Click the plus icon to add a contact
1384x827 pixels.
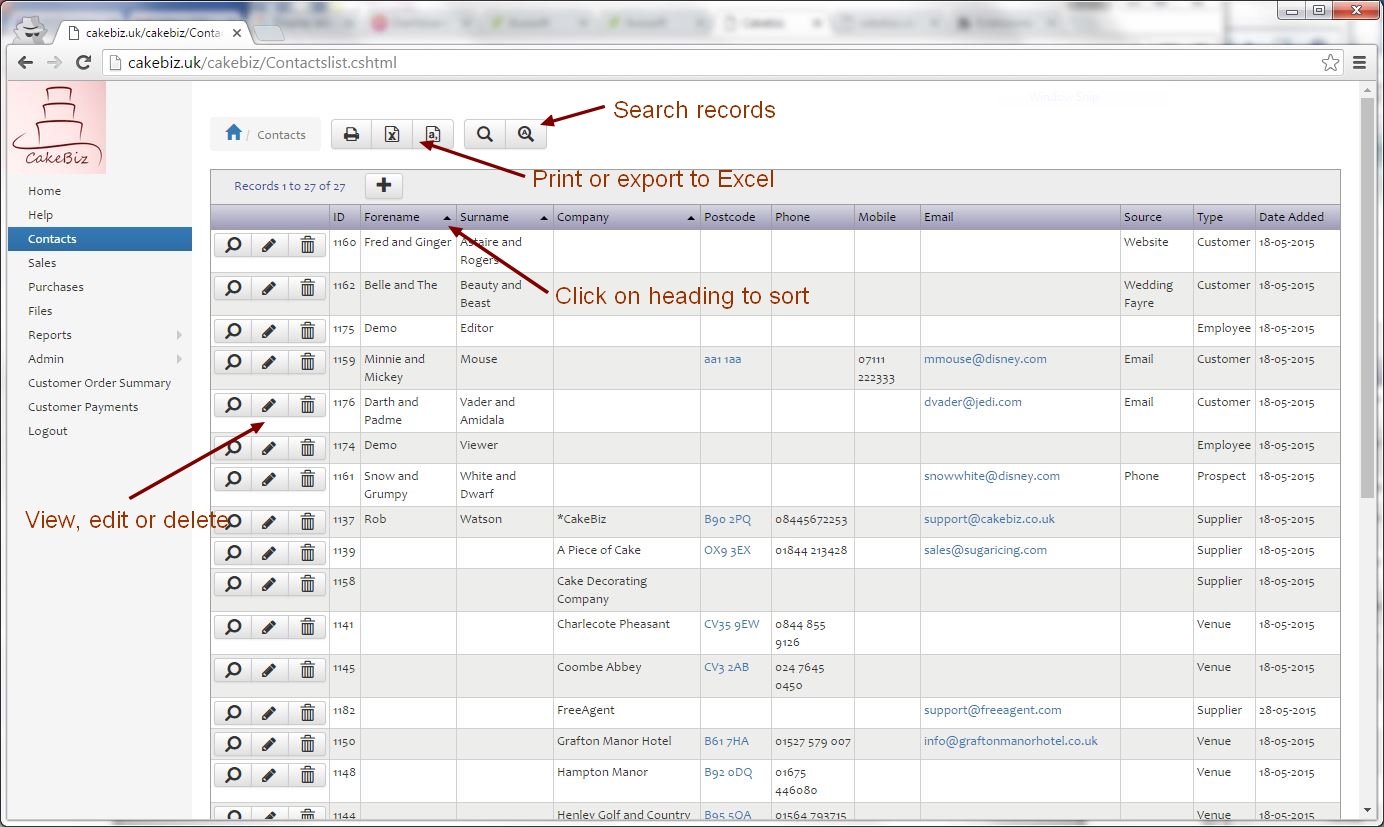pos(383,185)
